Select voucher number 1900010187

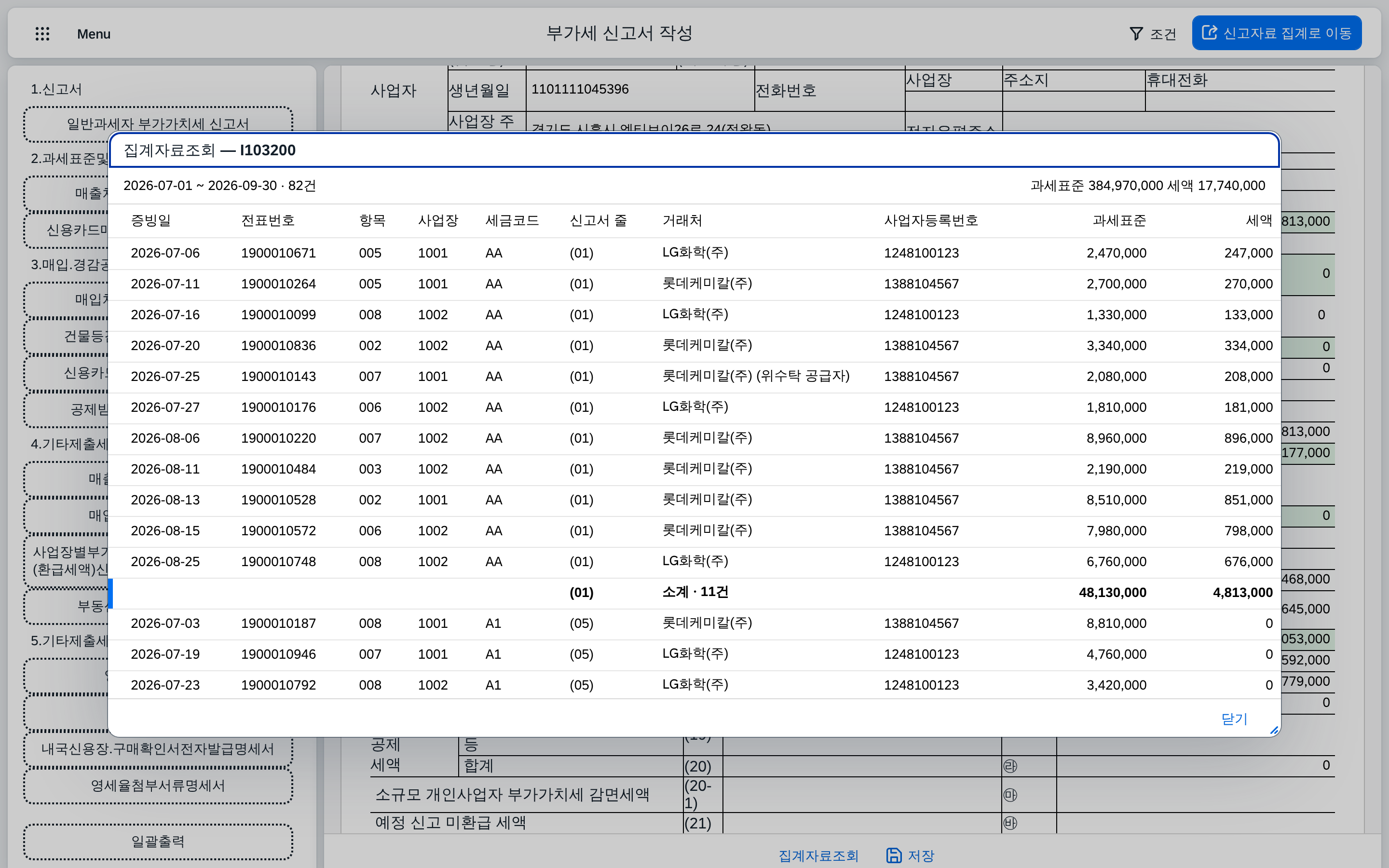(x=278, y=624)
